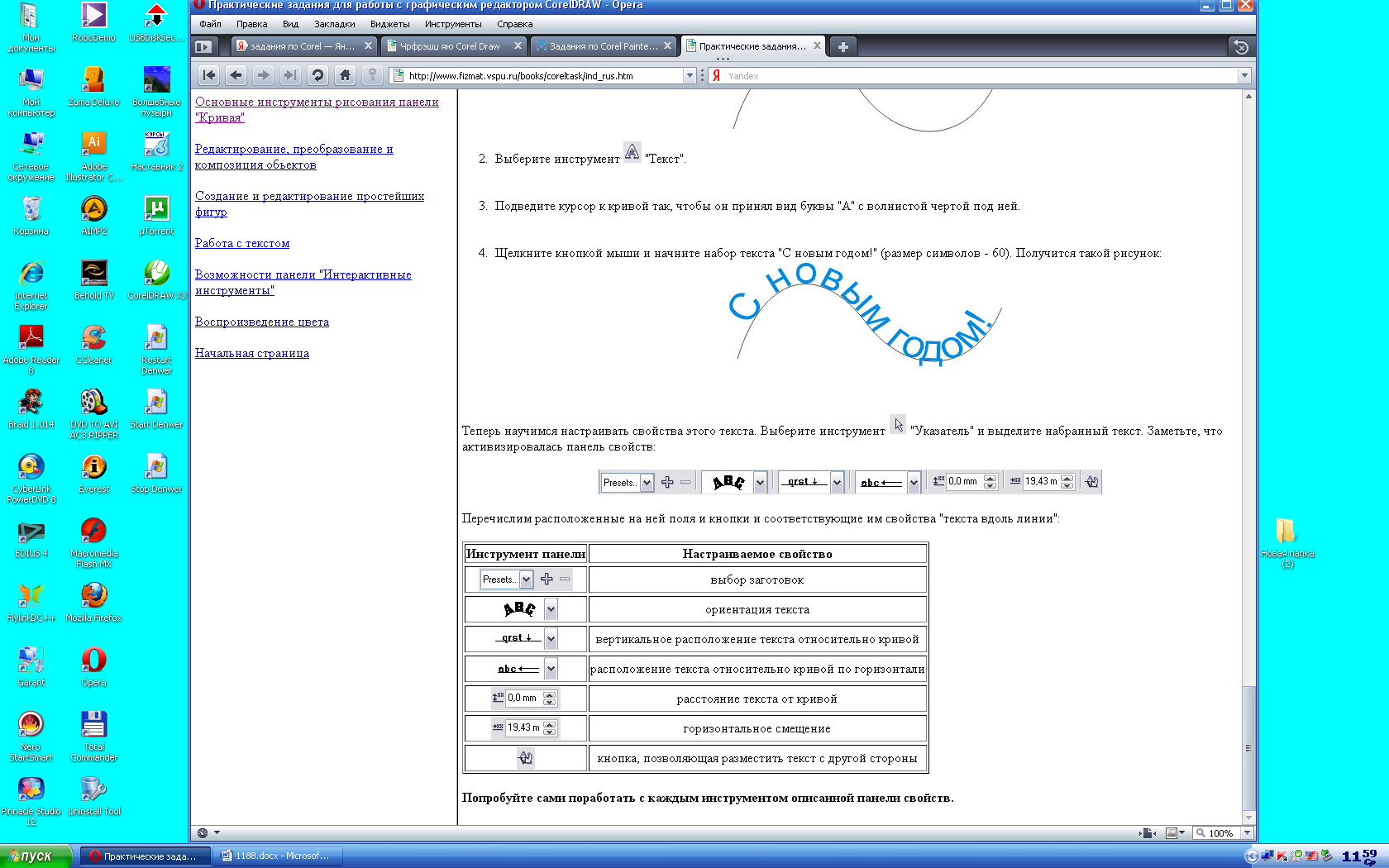
Task: Open the 'Воспроизведение цвета' link
Action: (262, 322)
